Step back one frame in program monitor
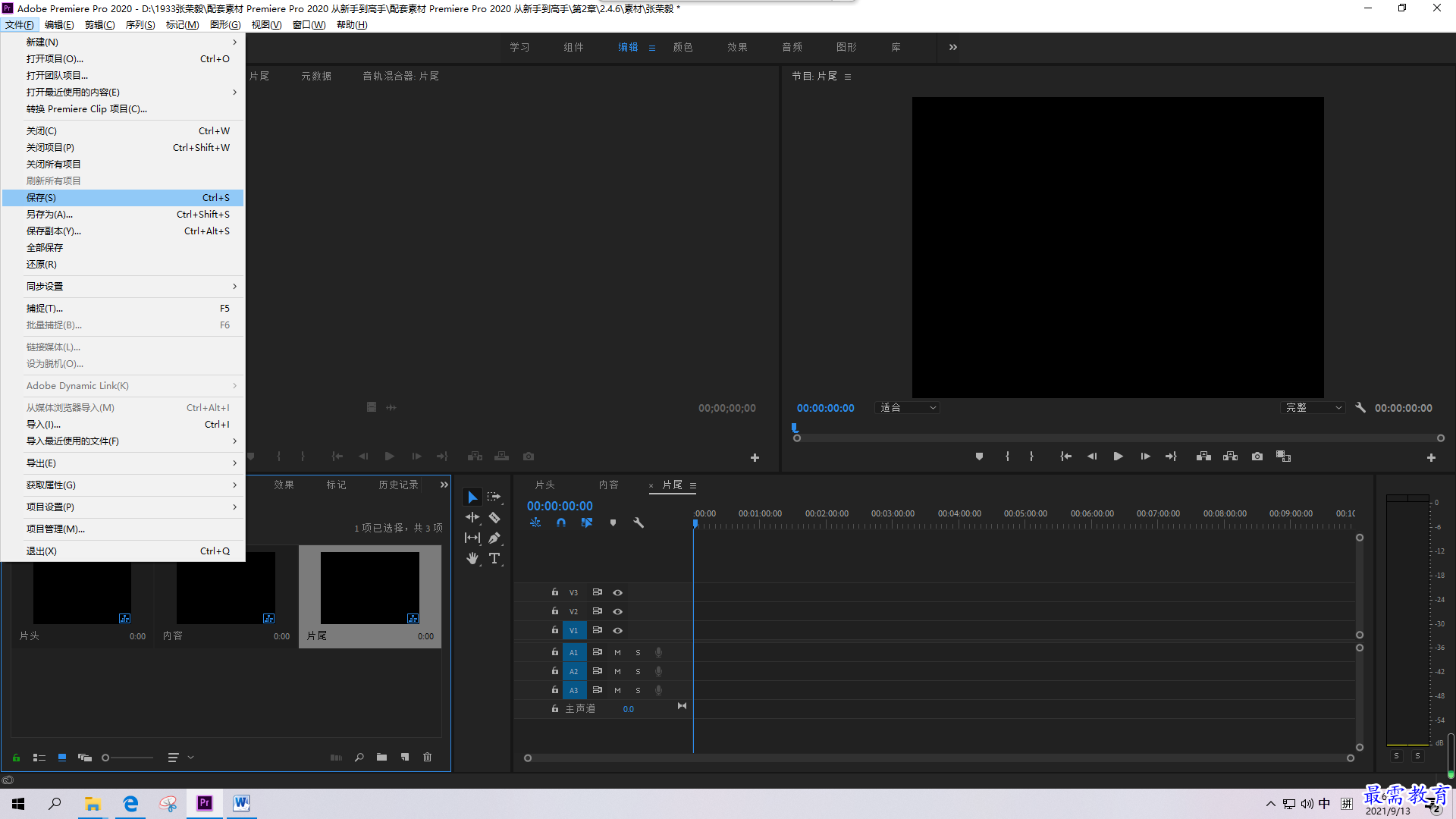The image size is (1456, 819). point(1092,457)
